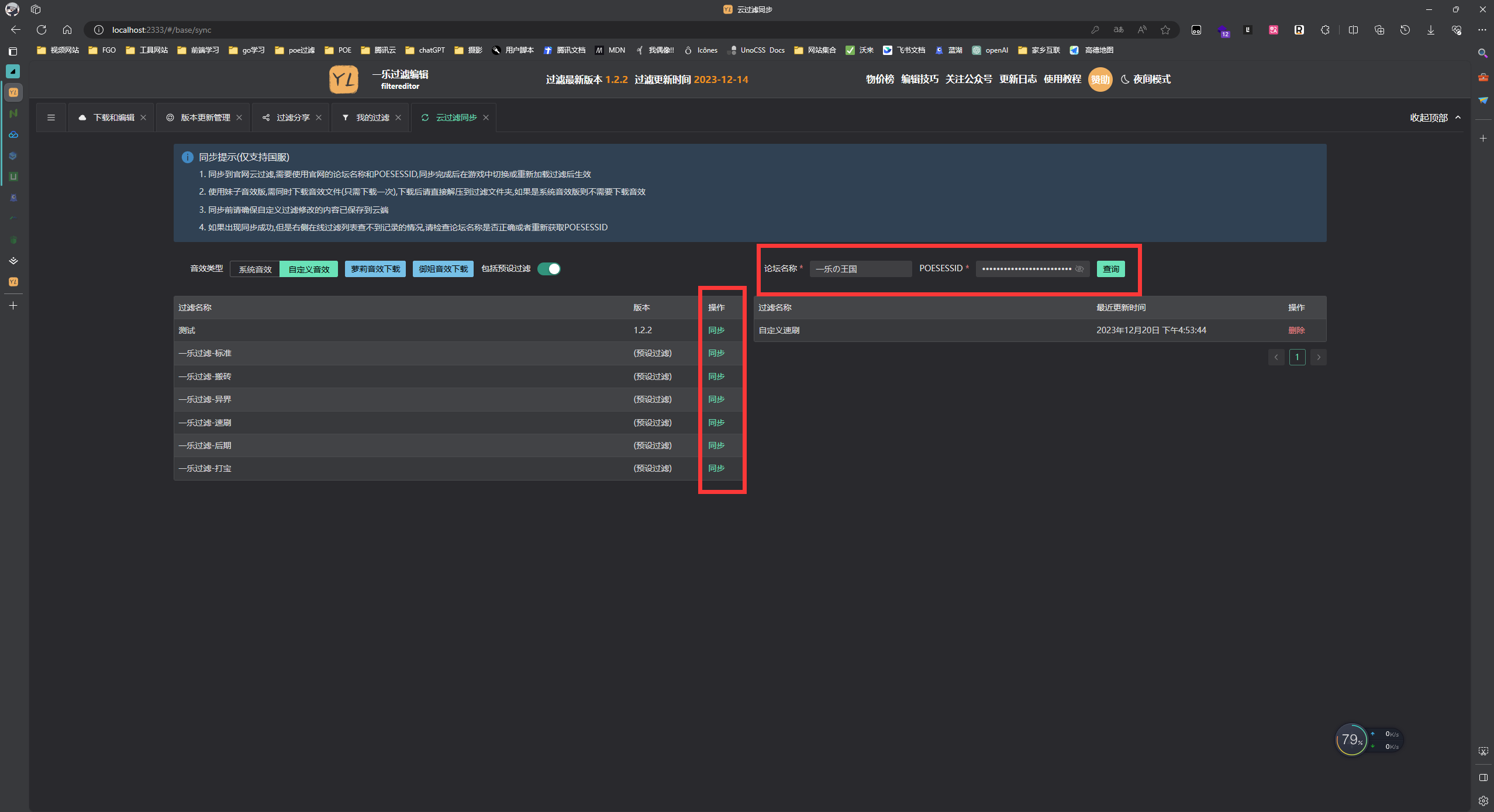
Task: Open the poe过滤 bookmark folder
Action: tap(295, 50)
